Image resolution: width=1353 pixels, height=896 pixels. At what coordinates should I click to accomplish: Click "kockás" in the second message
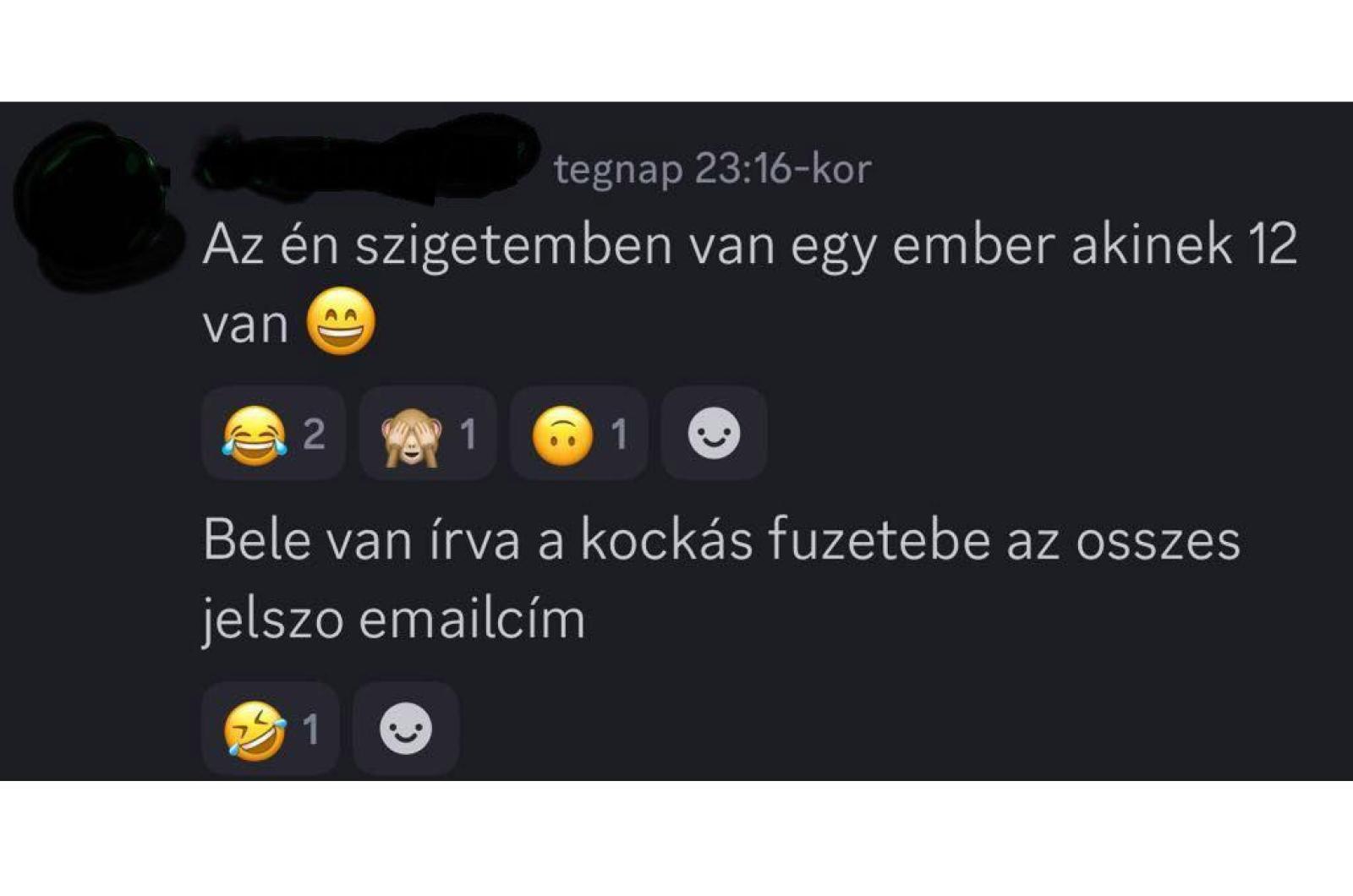[x=666, y=541]
